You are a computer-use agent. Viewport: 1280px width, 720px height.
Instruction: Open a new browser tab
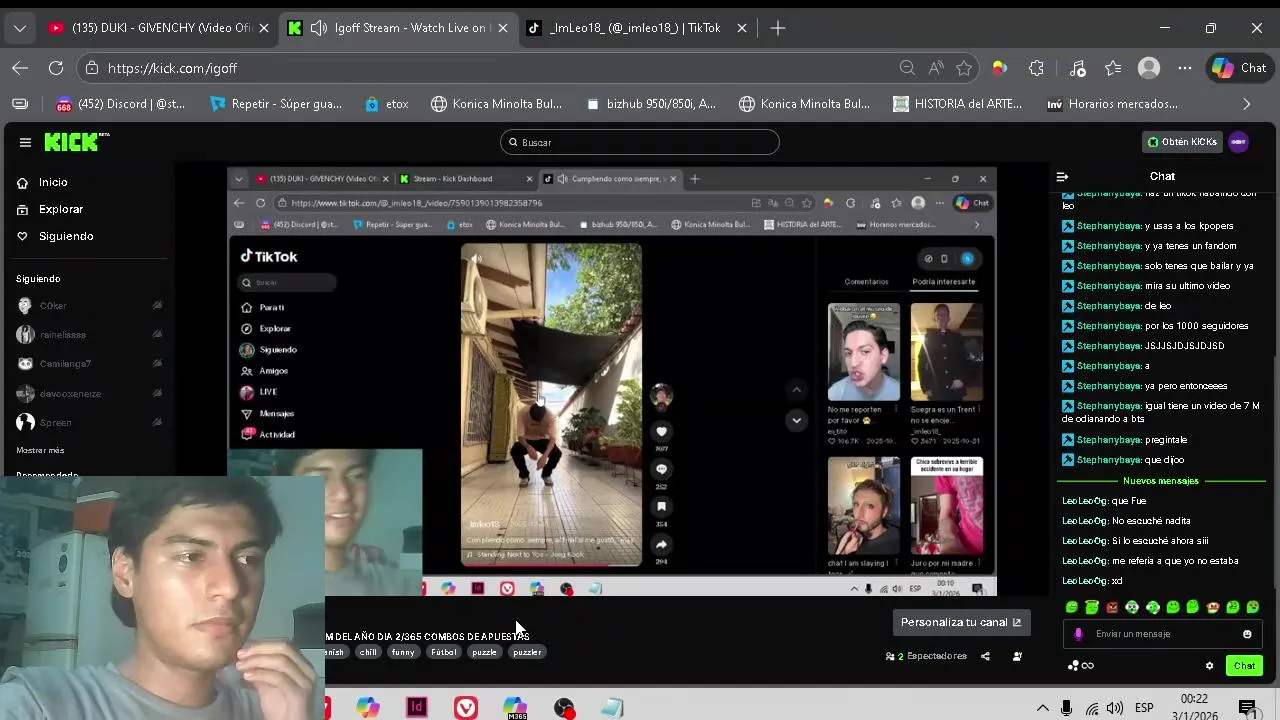[x=778, y=28]
